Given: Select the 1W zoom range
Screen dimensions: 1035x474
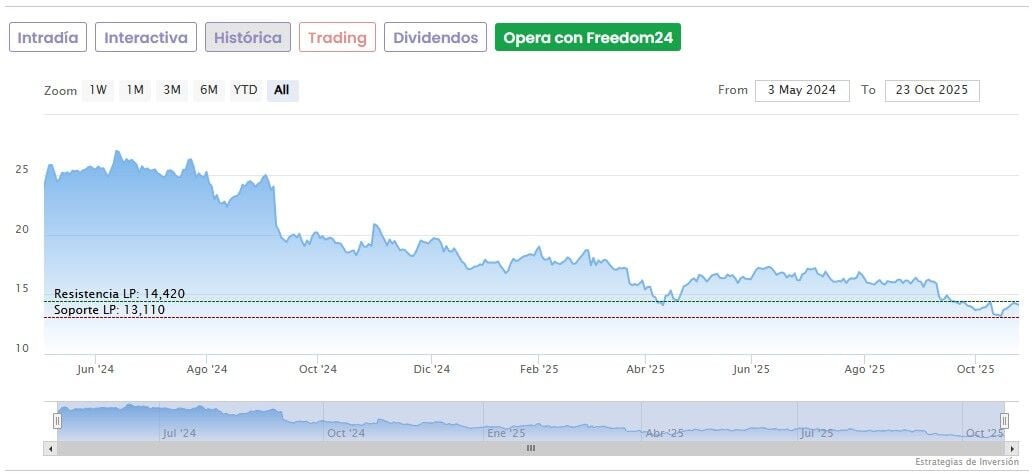Looking at the screenshot, I should (98, 90).
